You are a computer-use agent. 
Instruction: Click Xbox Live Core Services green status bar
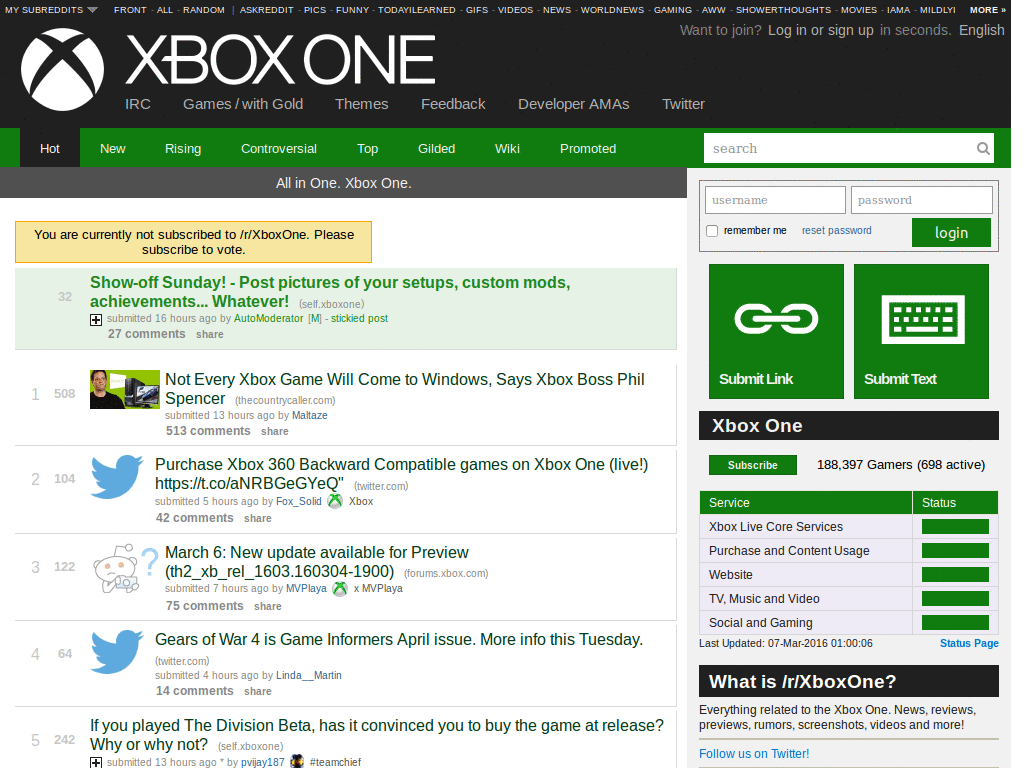955,527
